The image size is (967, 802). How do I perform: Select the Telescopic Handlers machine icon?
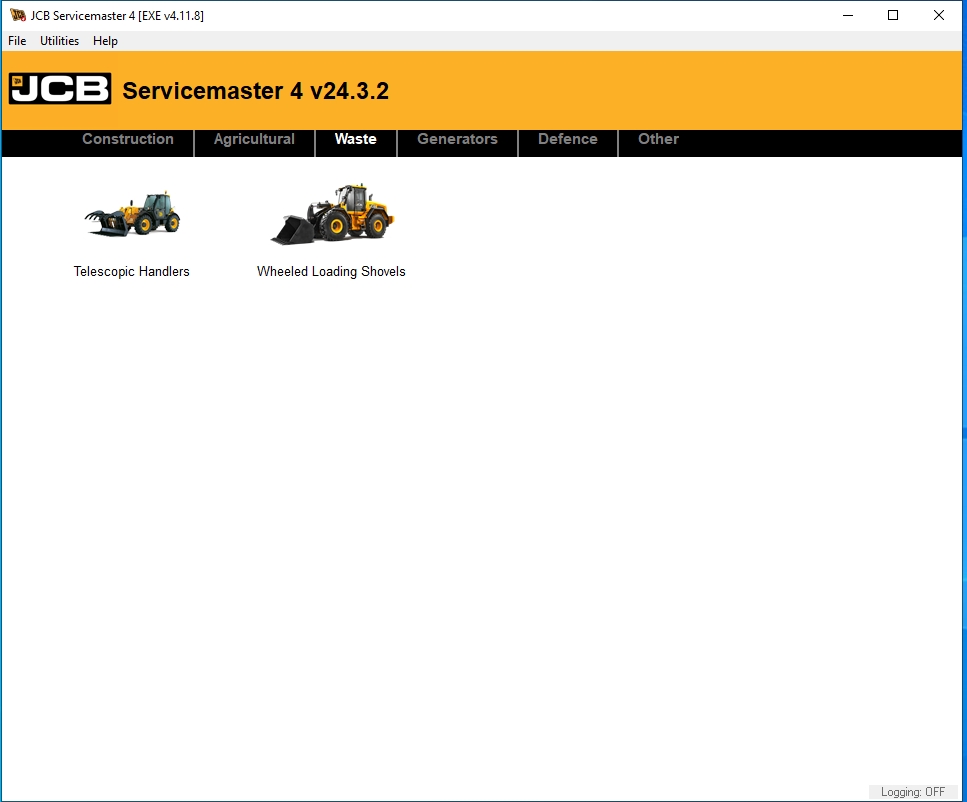pyautogui.click(x=131, y=212)
